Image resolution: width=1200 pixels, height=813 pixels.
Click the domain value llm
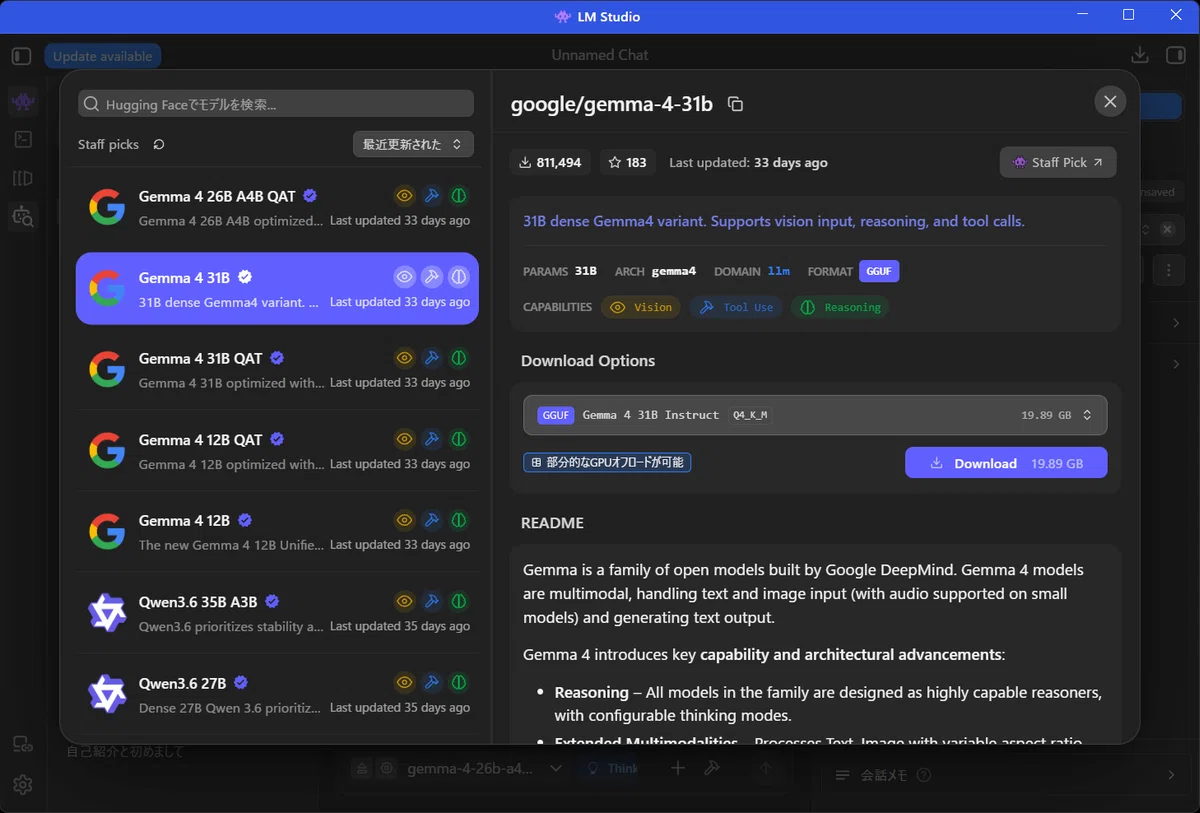pos(779,271)
